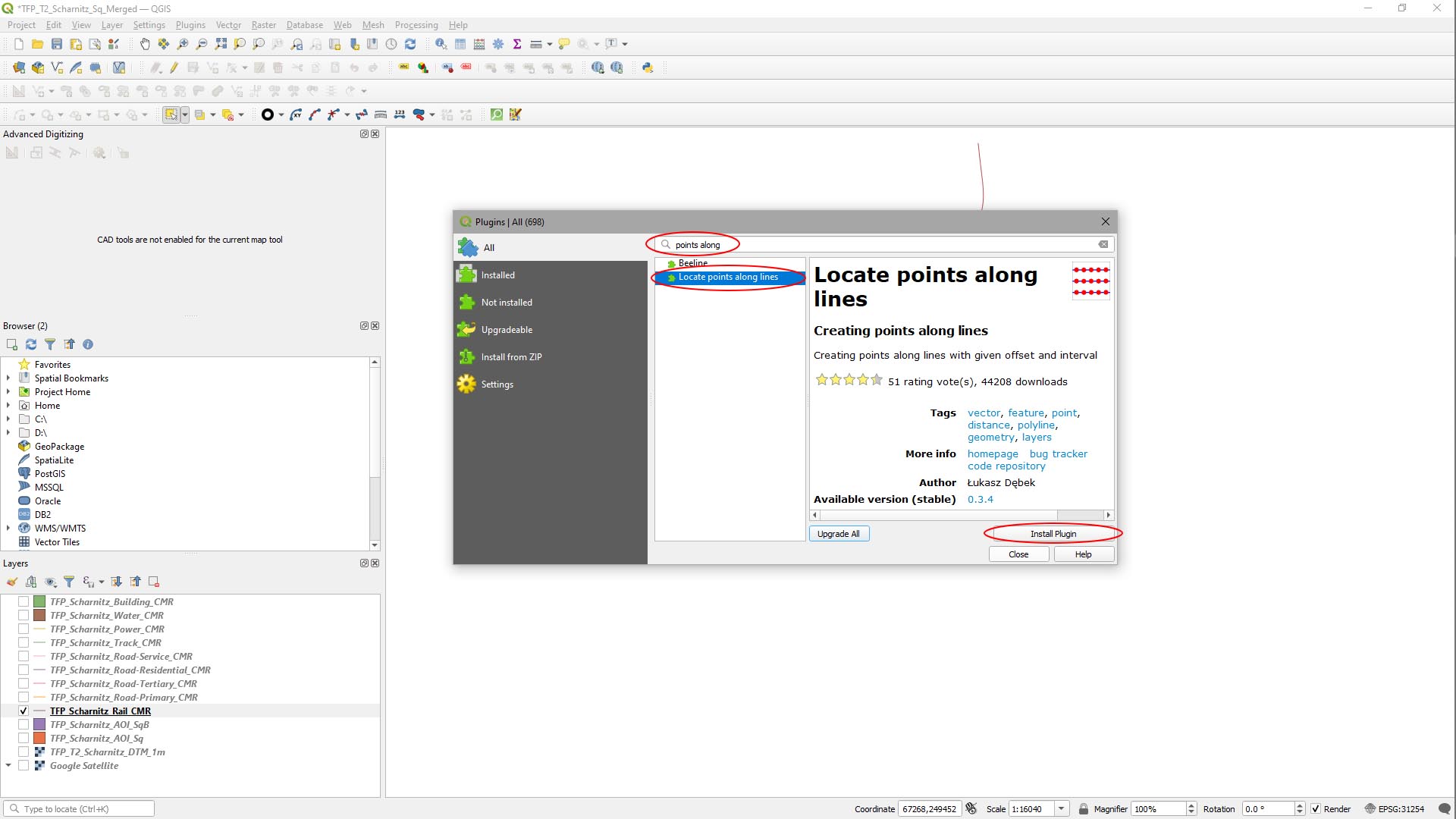The height and width of the screenshot is (819, 1456).
Task: Click the Browser panel refresh icon
Action: (x=31, y=344)
